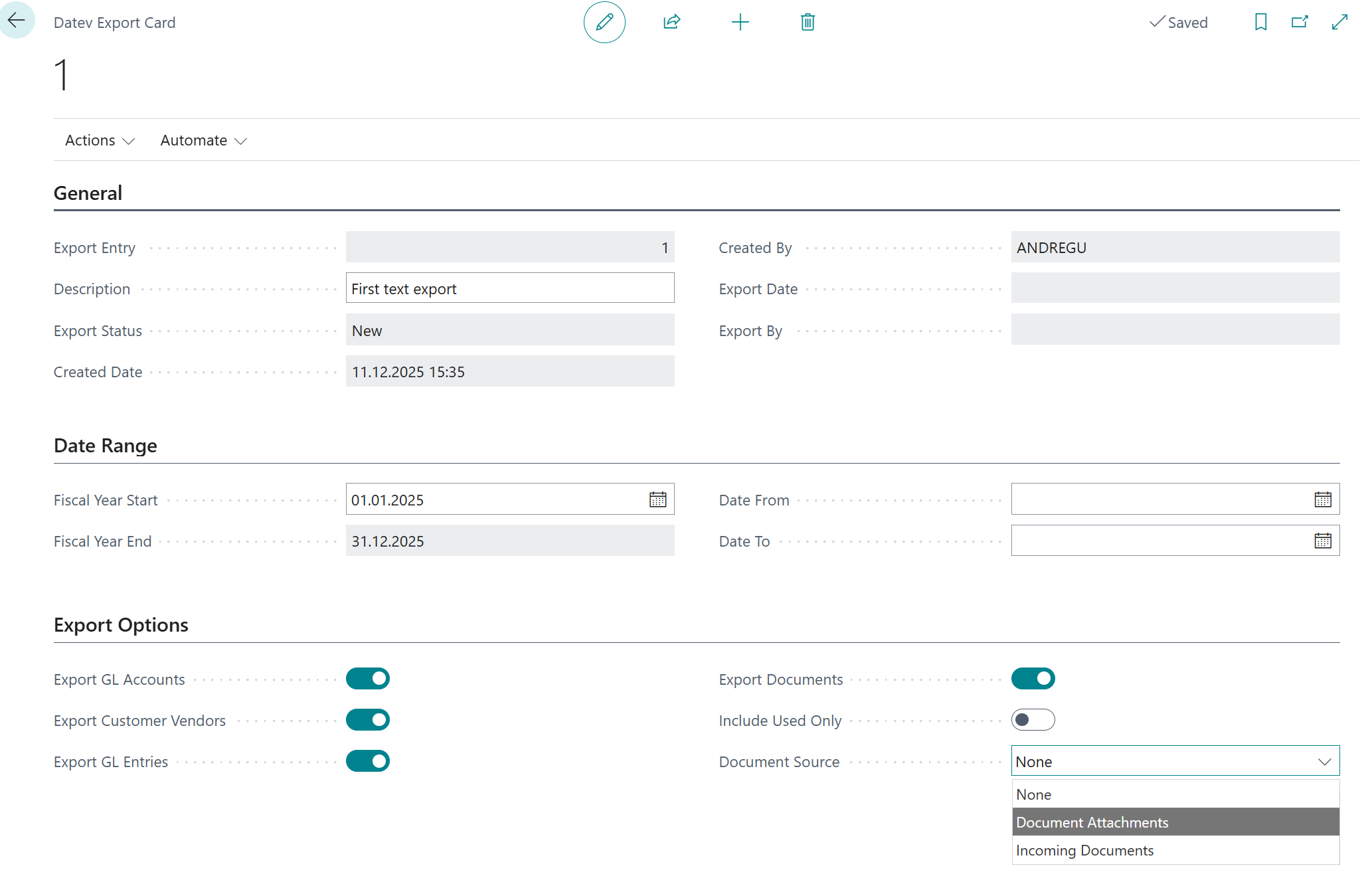Image resolution: width=1372 pixels, height=890 pixels.
Task: Open card in new window icon
Action: [x=1300, y=22]
